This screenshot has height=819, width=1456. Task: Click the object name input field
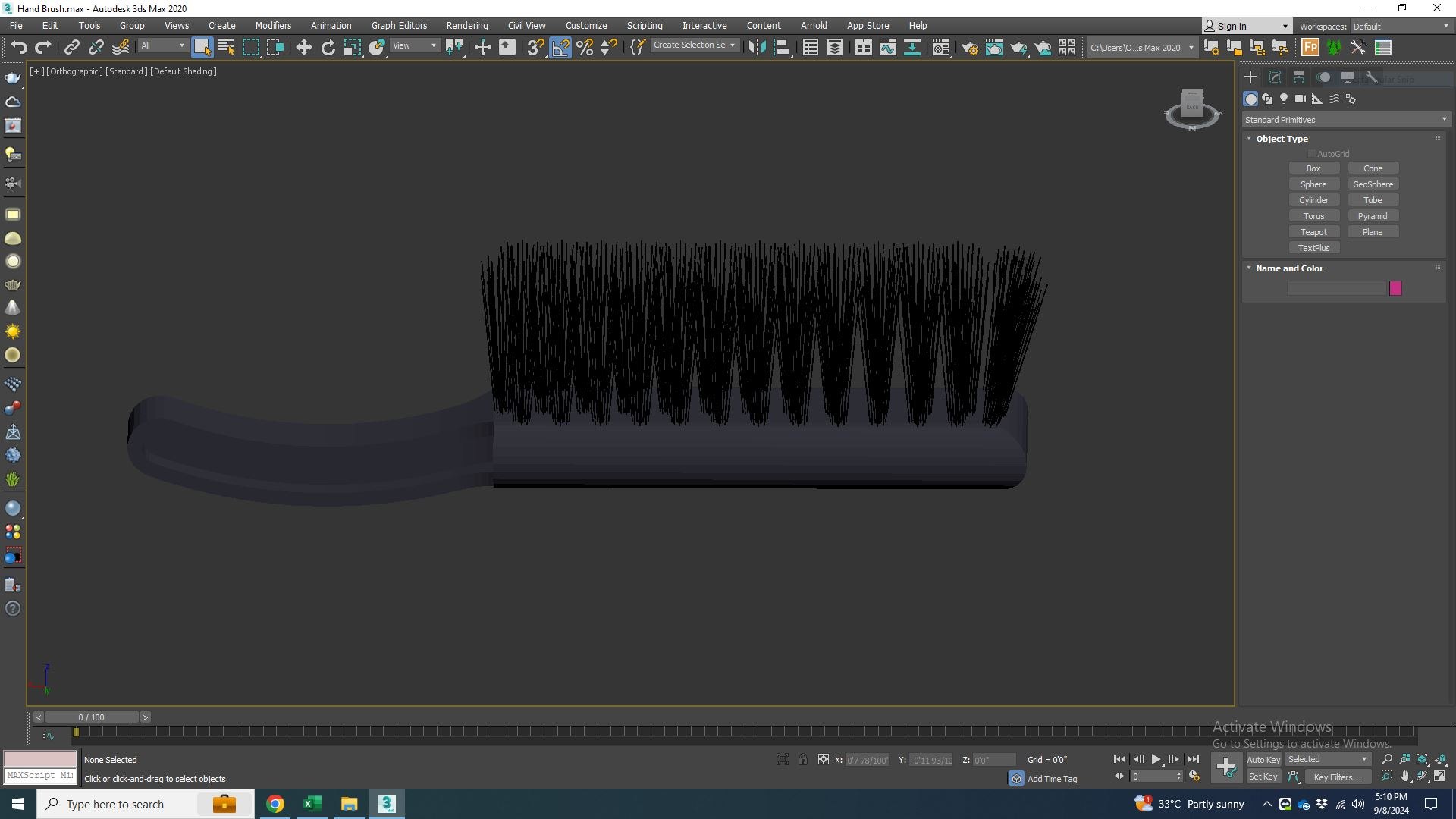pos(1336,288)
